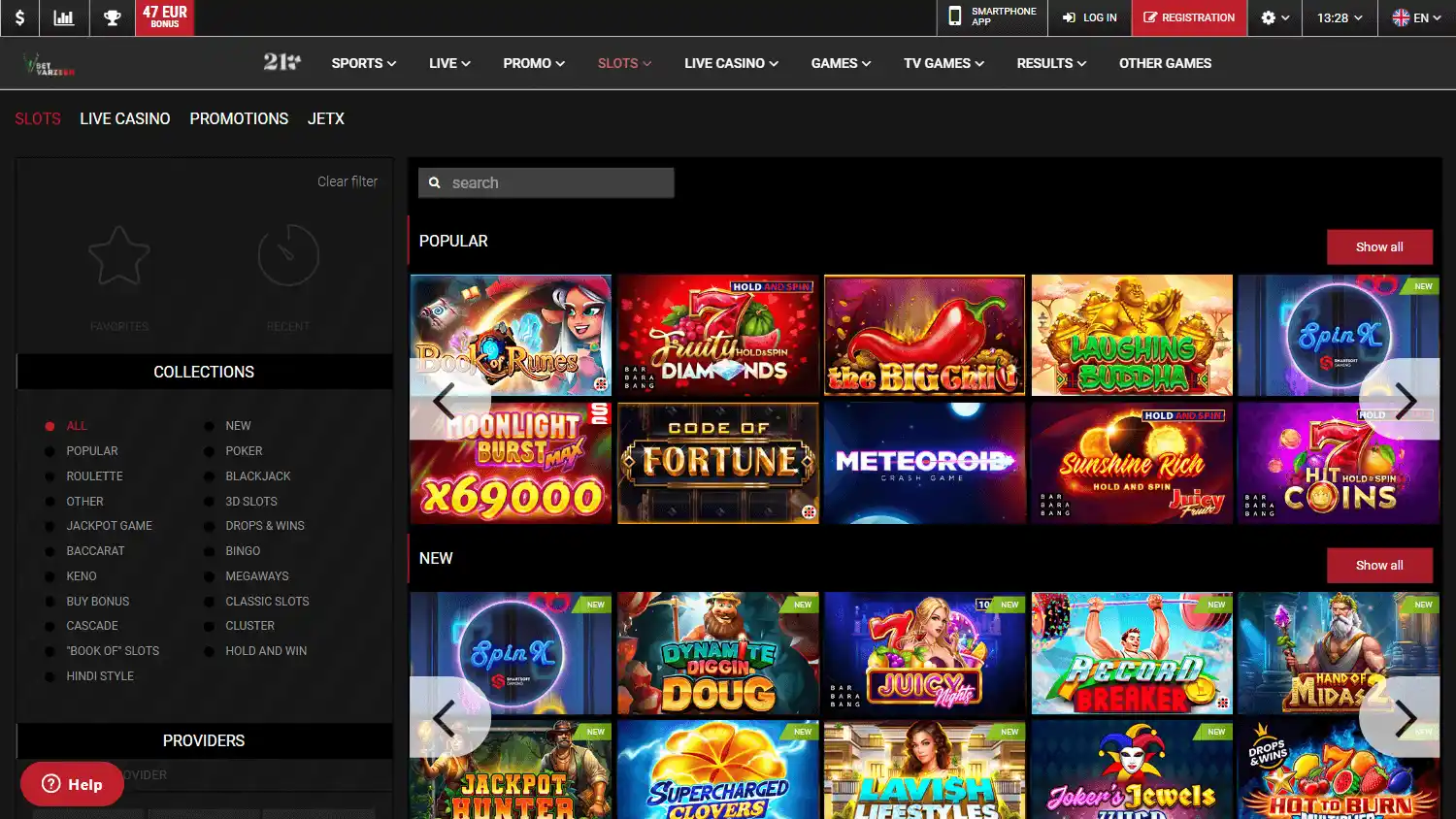Switch to the Promotions sub-tab
This screenshot has width=1456, height=819.
click(239, 118)
